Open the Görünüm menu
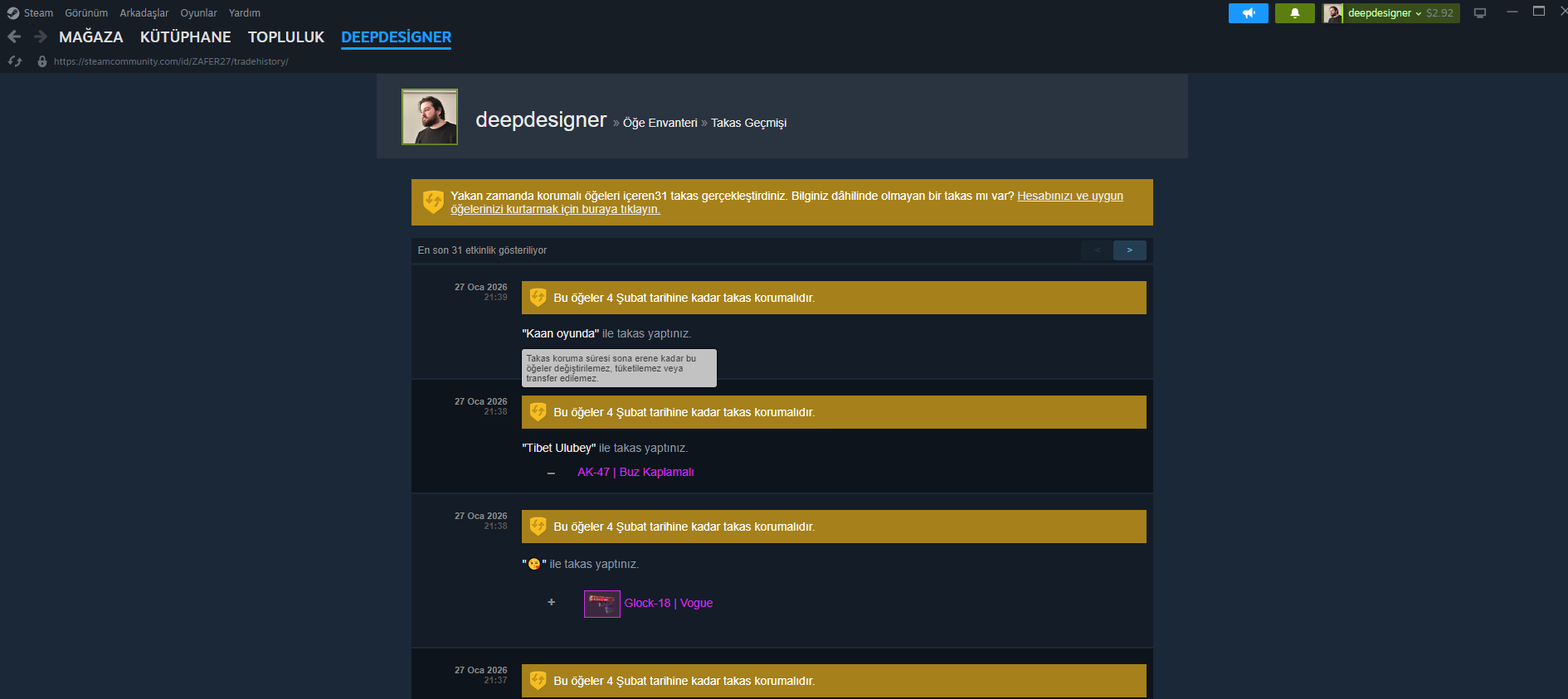Image resolution: width=1568 pixels, height=699 pixels. (x=86, y=13)
